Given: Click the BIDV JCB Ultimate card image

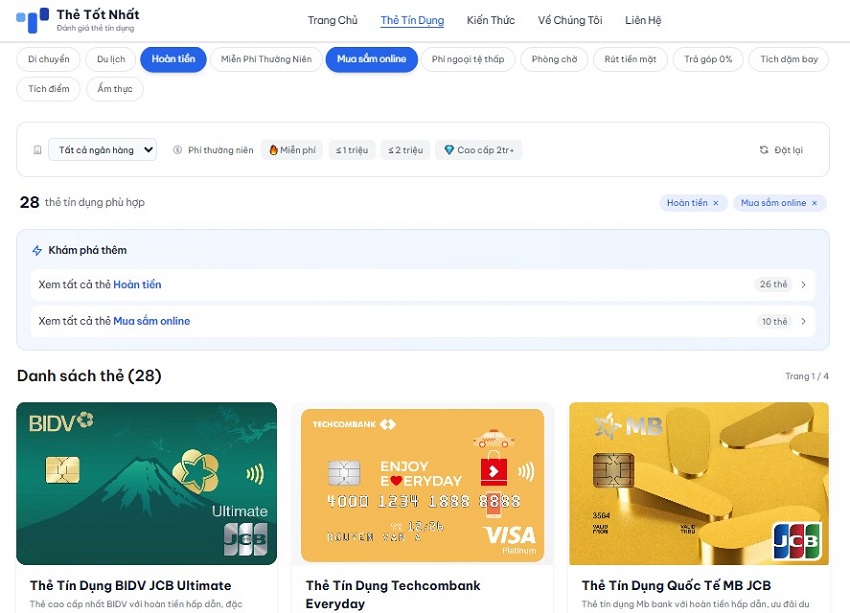Looking at the screenshot, I should click(146, 483).
